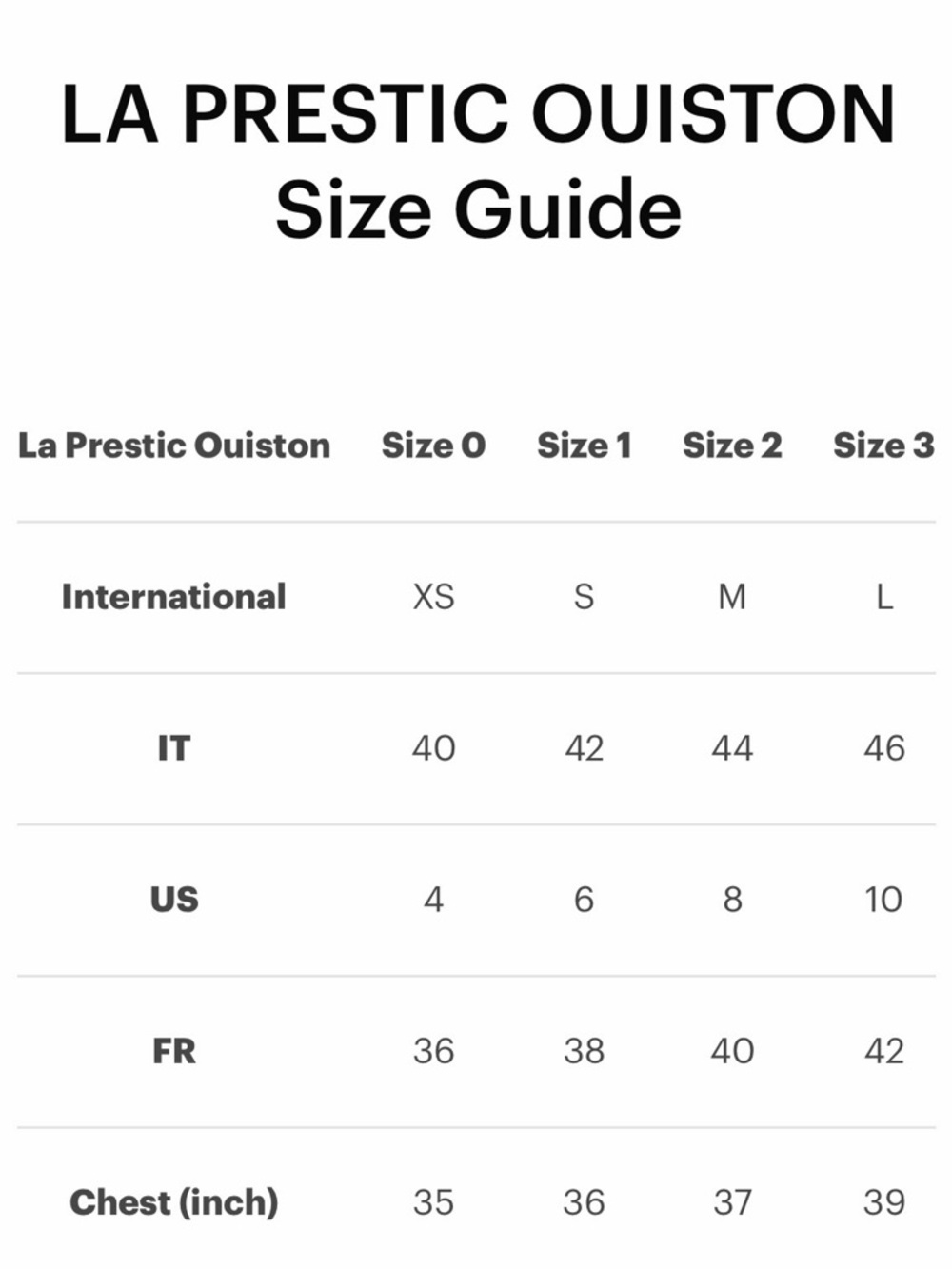Select the Size Guide heading text

[x=478, y=209]
